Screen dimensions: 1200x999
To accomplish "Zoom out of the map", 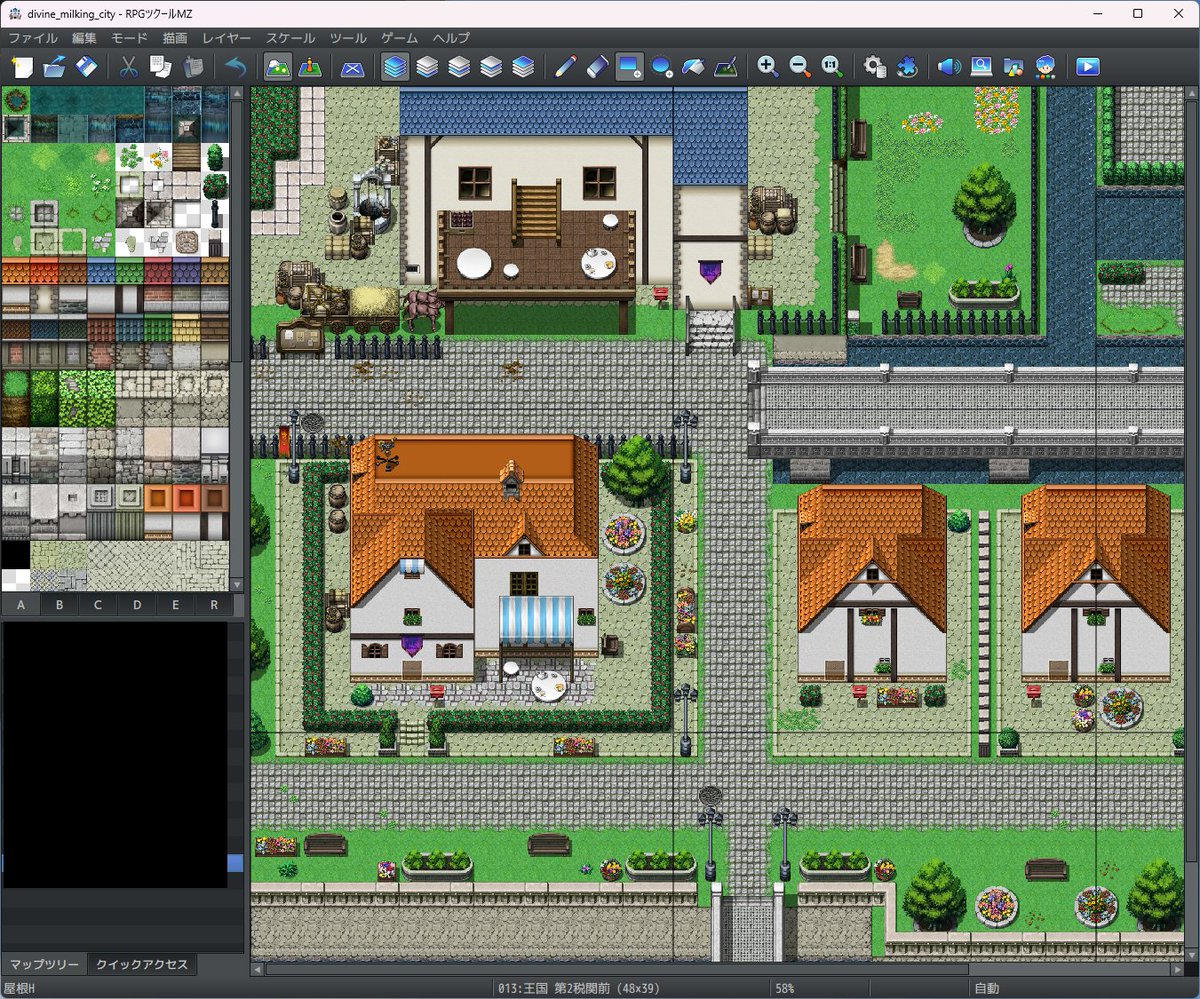I will click(800, 67).
